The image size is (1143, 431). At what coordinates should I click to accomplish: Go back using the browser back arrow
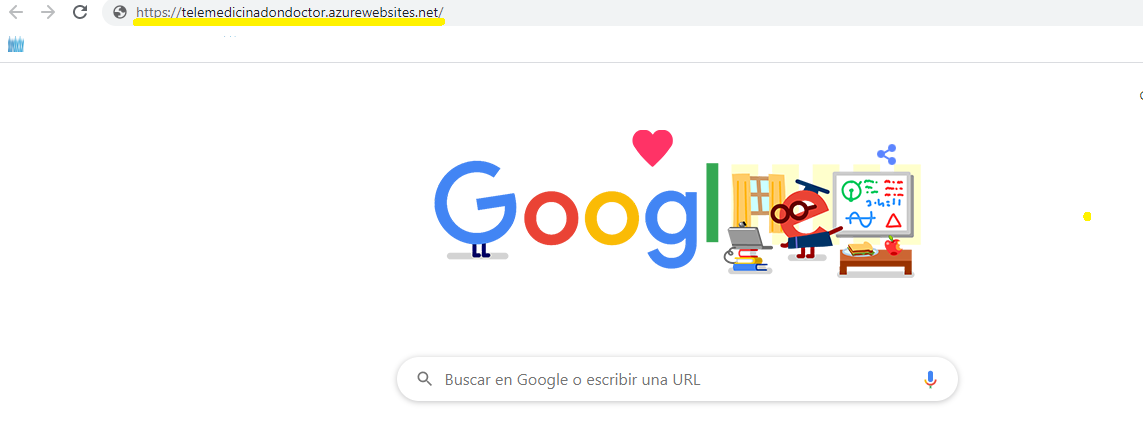point(16,12)
